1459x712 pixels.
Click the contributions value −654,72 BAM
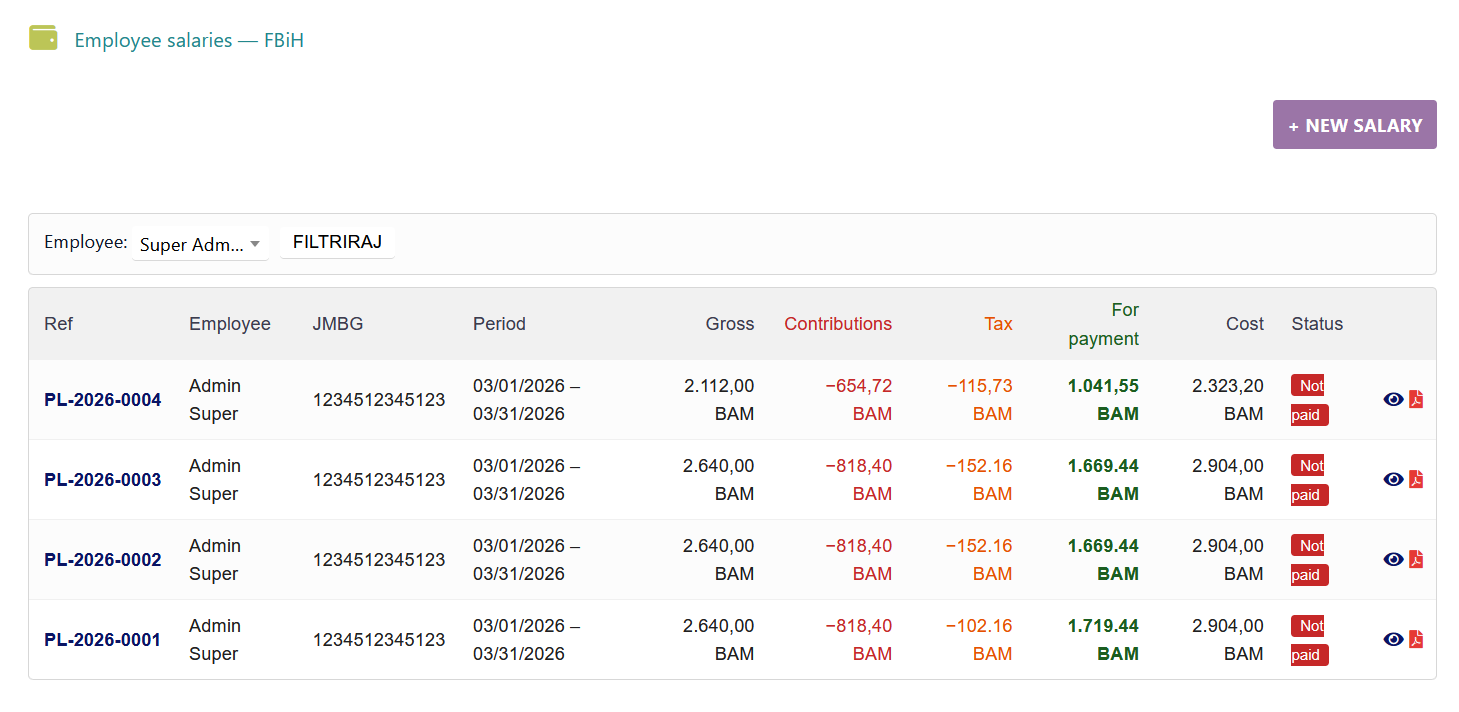[x=859, y=400]
